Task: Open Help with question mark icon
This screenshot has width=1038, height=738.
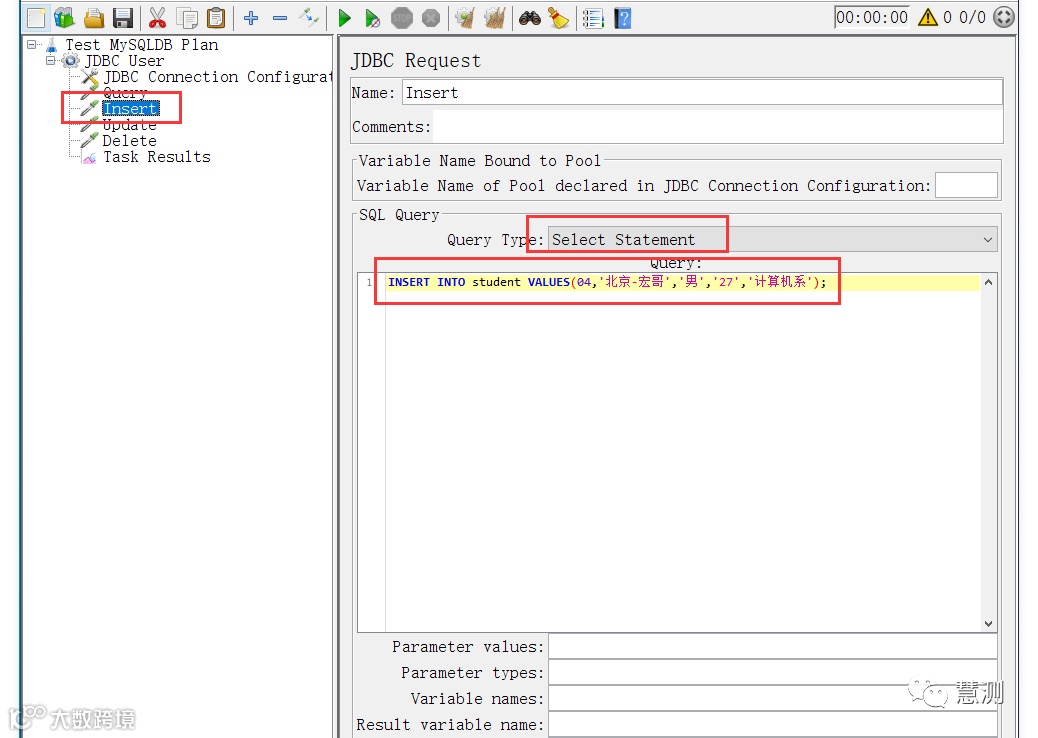Action: [x=623, y=18]
